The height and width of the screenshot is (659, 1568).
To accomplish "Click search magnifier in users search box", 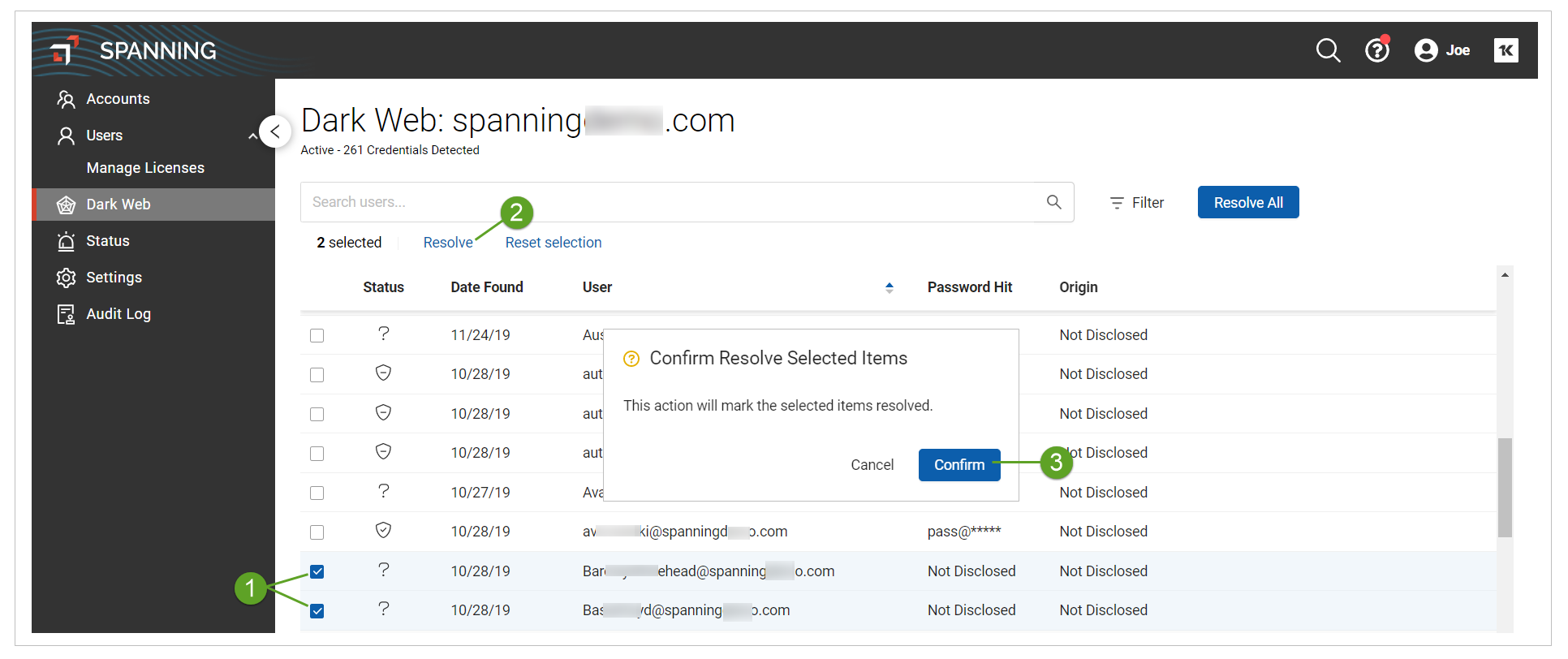I will point(1053,202).
